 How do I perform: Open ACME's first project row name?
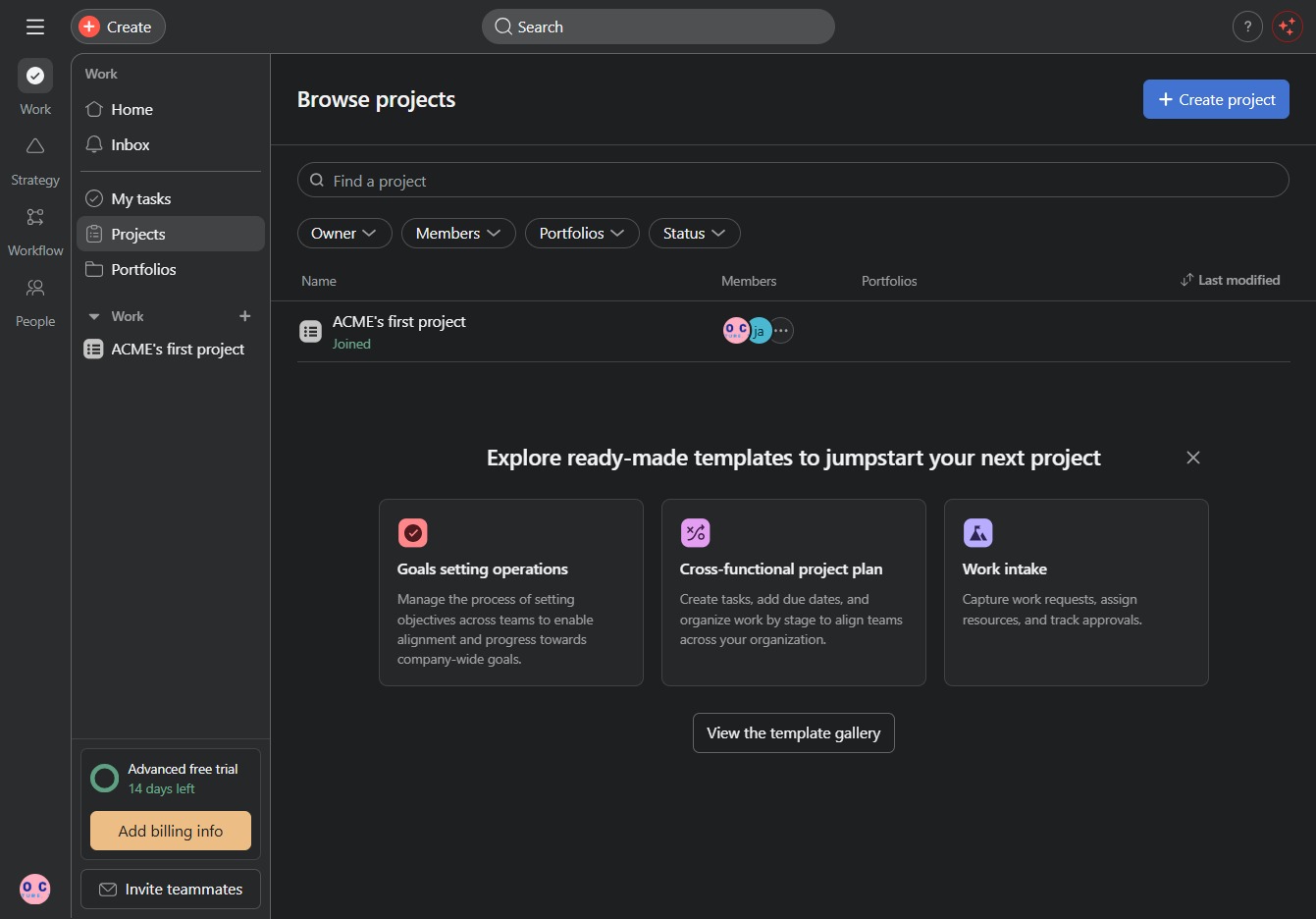(x=399, y=321)
